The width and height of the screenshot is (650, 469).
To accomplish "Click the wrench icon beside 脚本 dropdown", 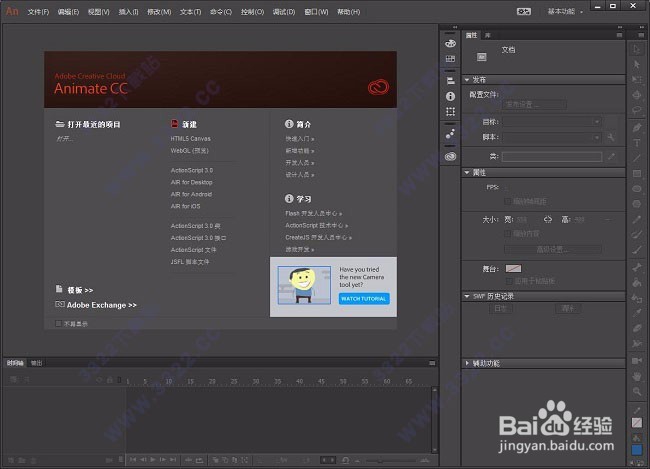I will (611, 137).
